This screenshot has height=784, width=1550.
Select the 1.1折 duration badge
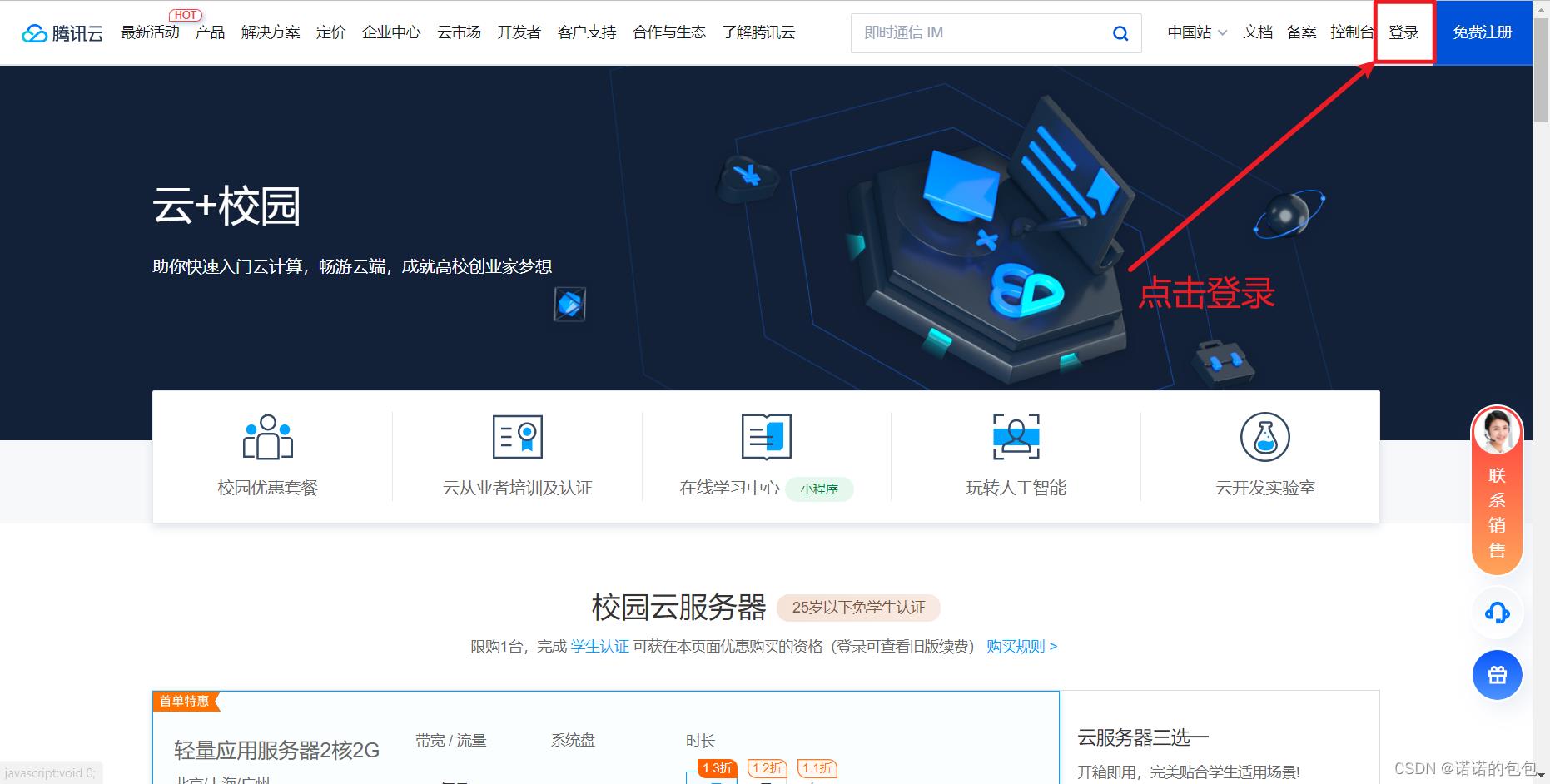[x=817, y=767]
